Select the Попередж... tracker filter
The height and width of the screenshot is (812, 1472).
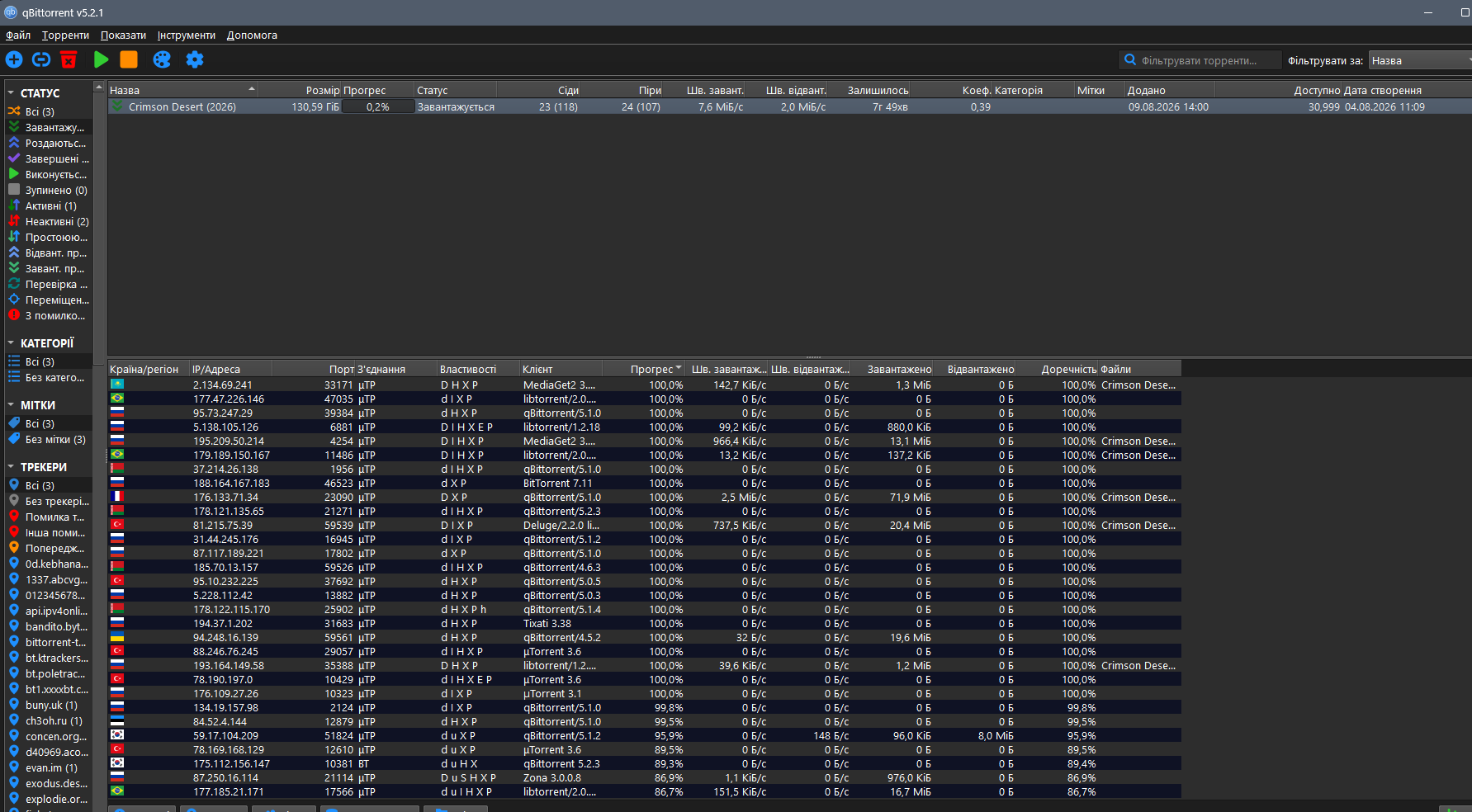click(x=48, y=548)
